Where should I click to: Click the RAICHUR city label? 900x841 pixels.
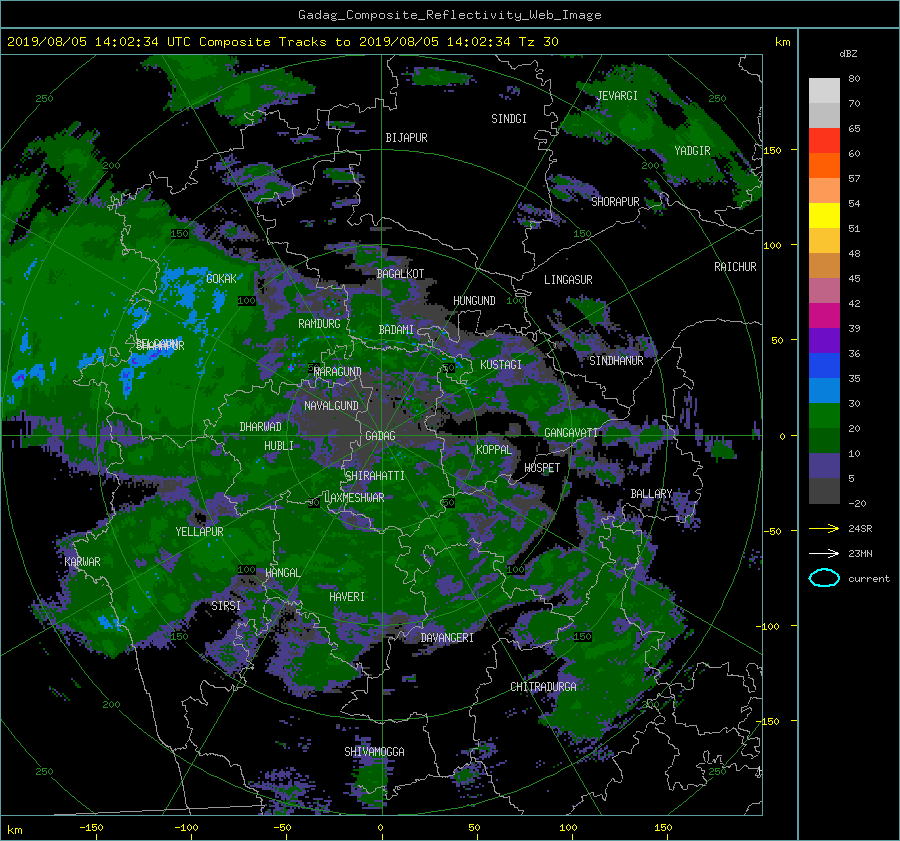pyautogui.click(x=735, y=267)
